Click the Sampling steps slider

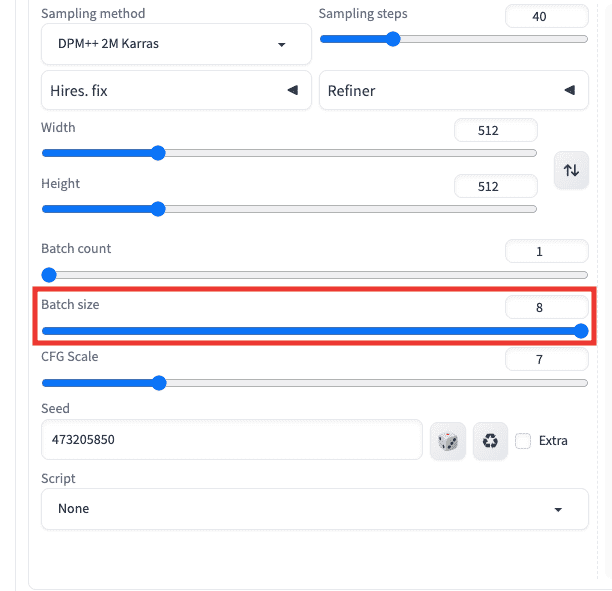454,40
